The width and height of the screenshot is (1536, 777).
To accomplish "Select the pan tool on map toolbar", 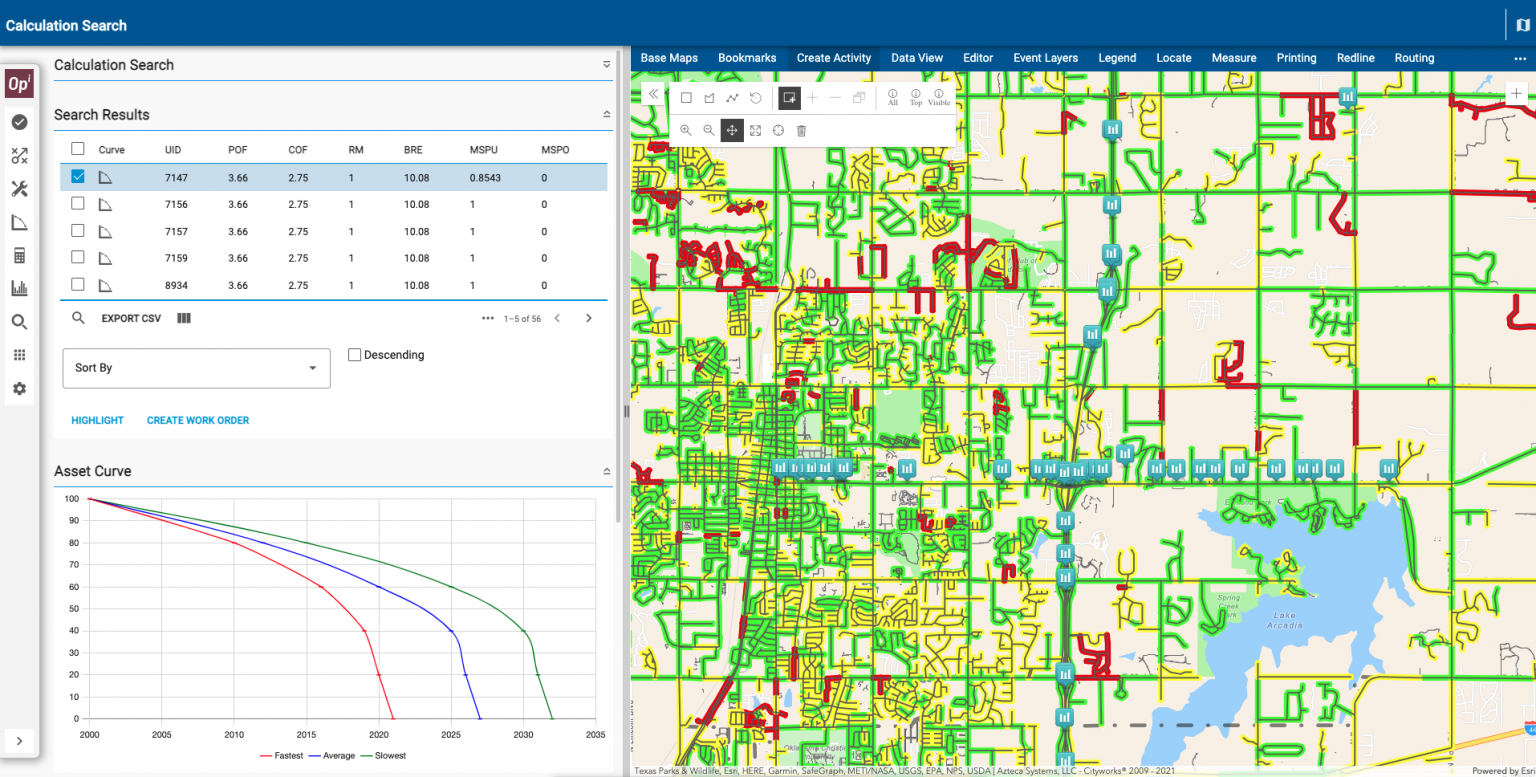I will pyautogui.click(x=732, y=130).
